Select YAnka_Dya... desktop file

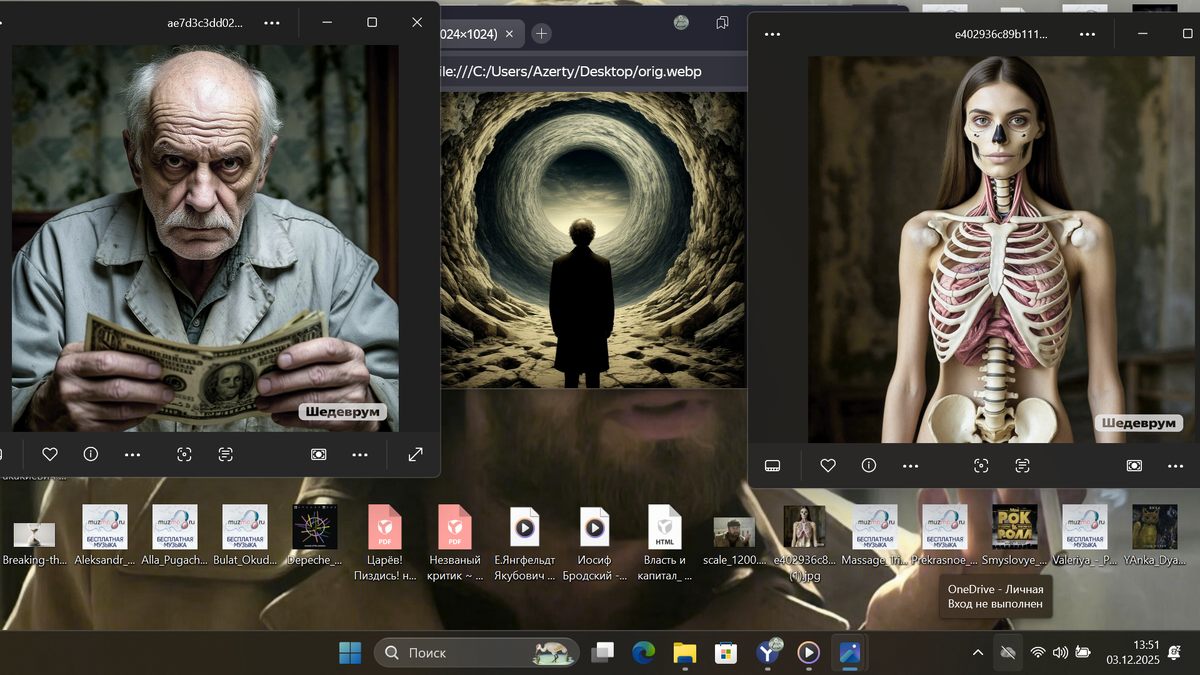click(x=1155, y=537)
